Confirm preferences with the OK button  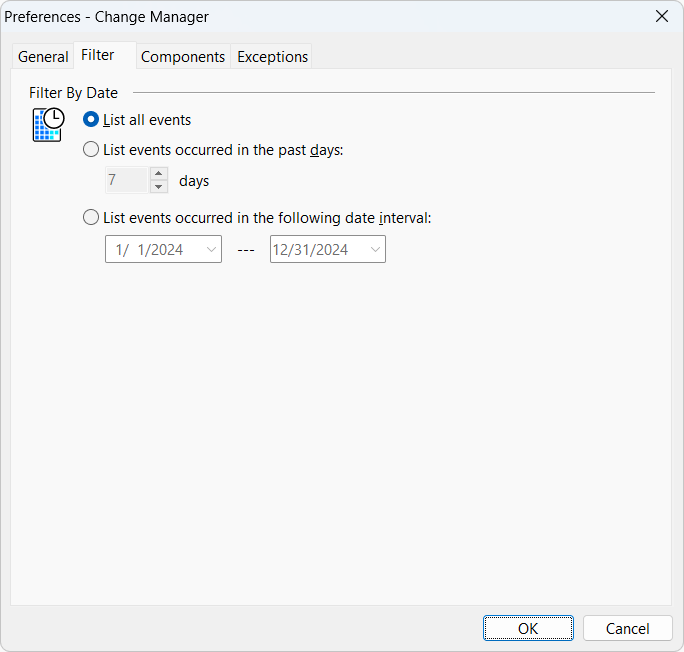pos(528,628)
